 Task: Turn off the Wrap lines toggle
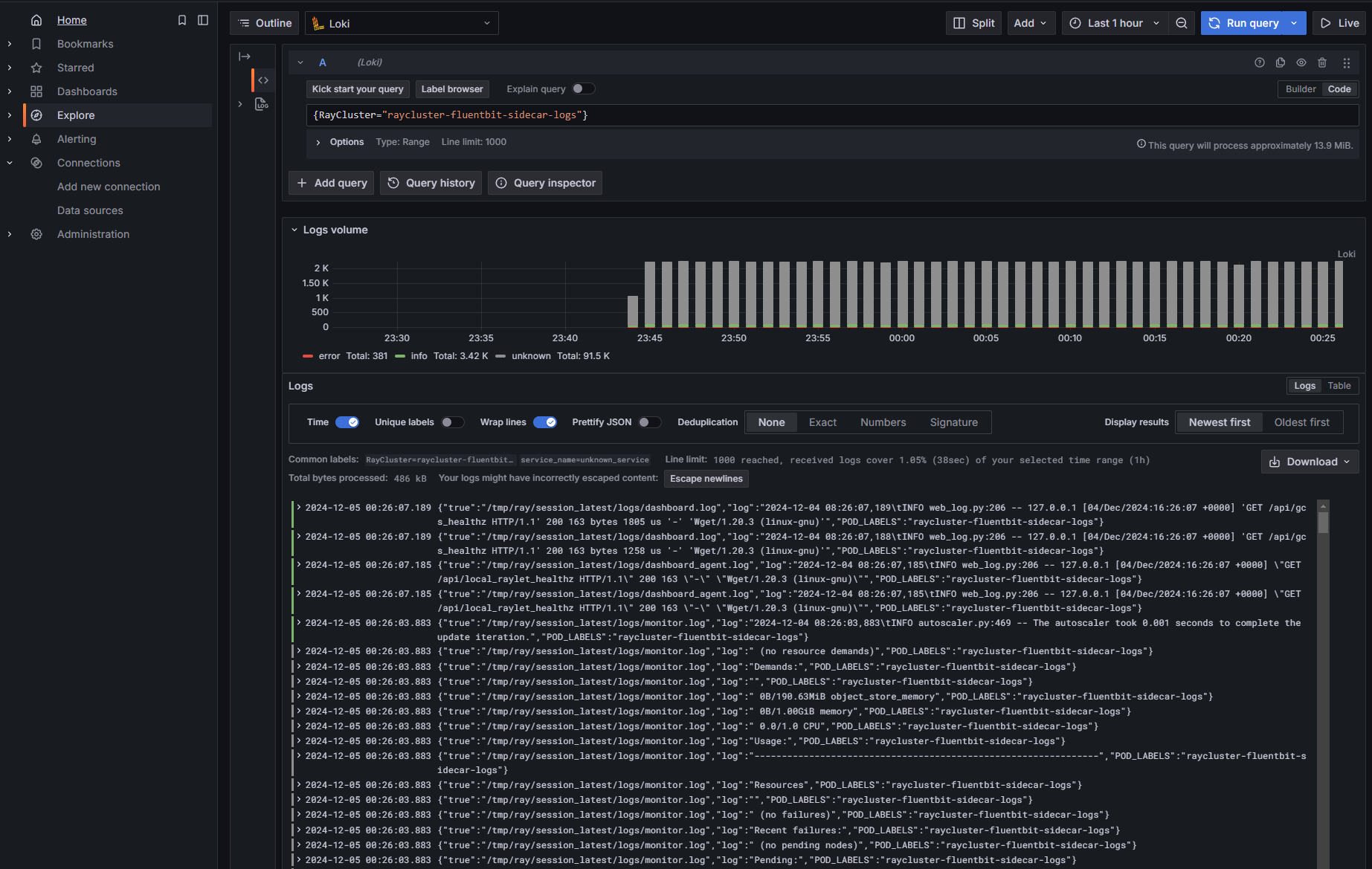[545, 422]
